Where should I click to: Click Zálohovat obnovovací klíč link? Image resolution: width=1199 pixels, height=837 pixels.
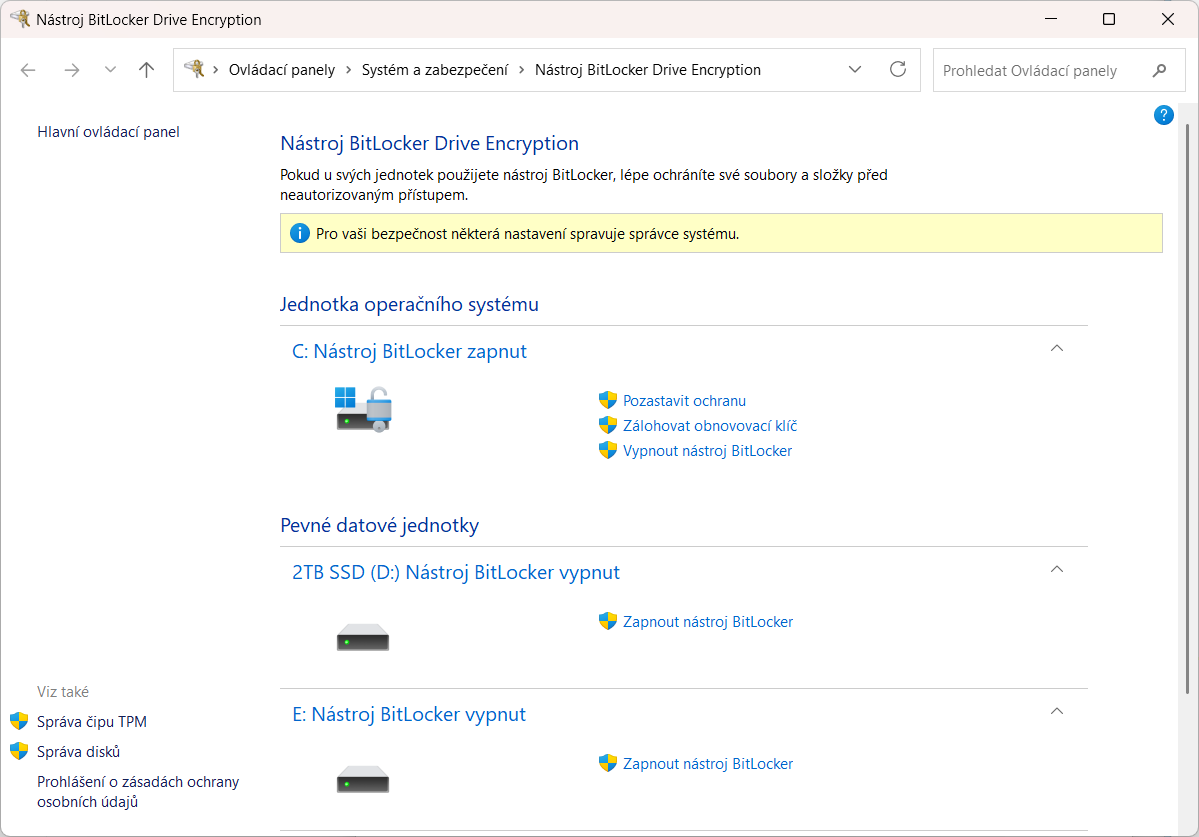click(710, 426)
